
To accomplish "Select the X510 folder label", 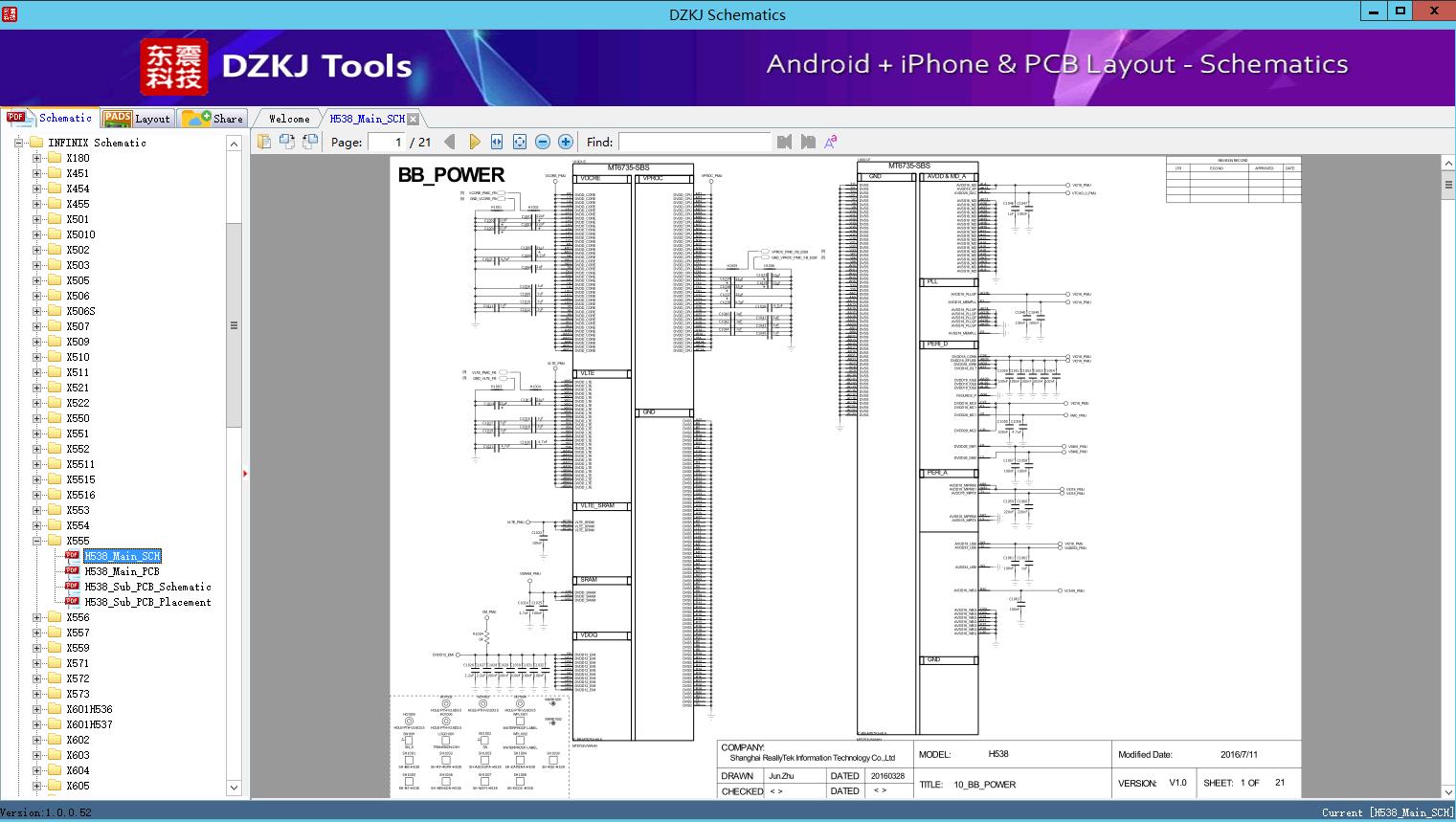I will tap(78, 357).
